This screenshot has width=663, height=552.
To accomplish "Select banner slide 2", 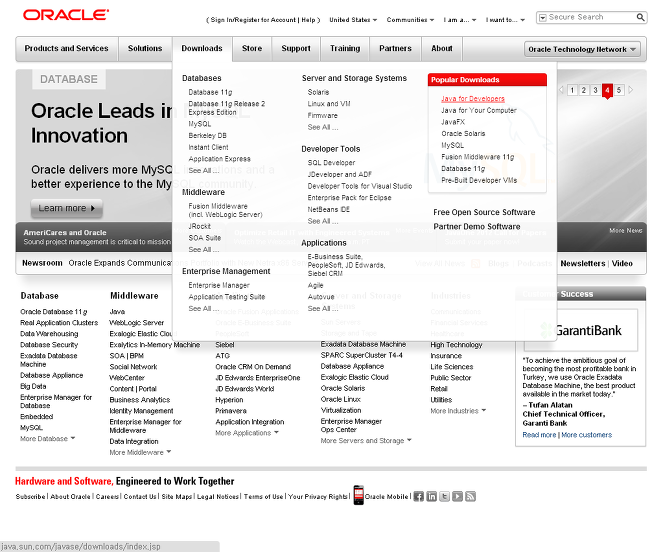I will point(584,90).
